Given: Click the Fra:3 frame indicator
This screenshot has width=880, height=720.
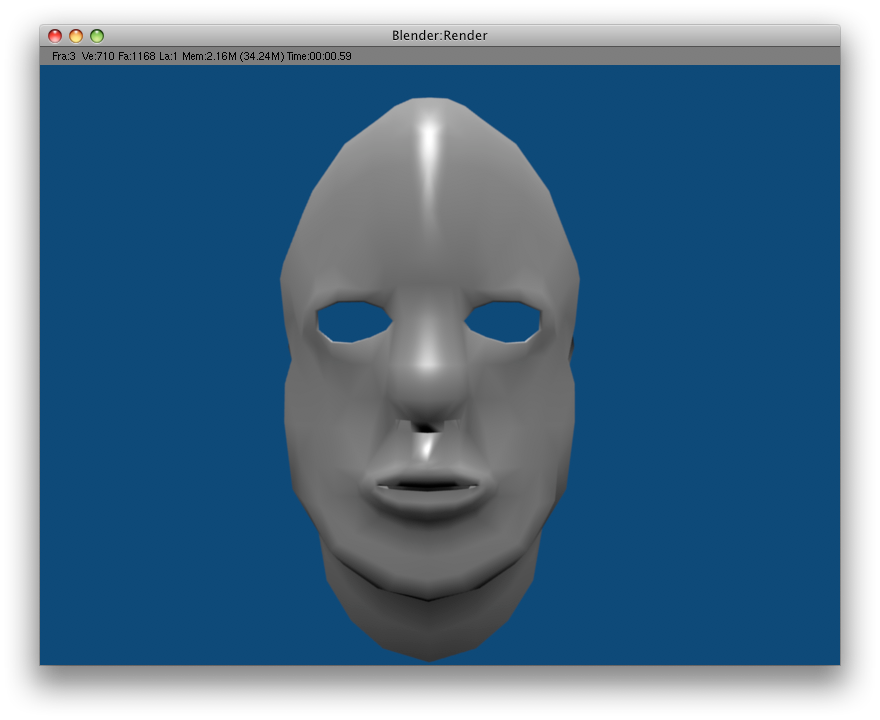Looking at the screenshot, I should click(x=63, y=56).
